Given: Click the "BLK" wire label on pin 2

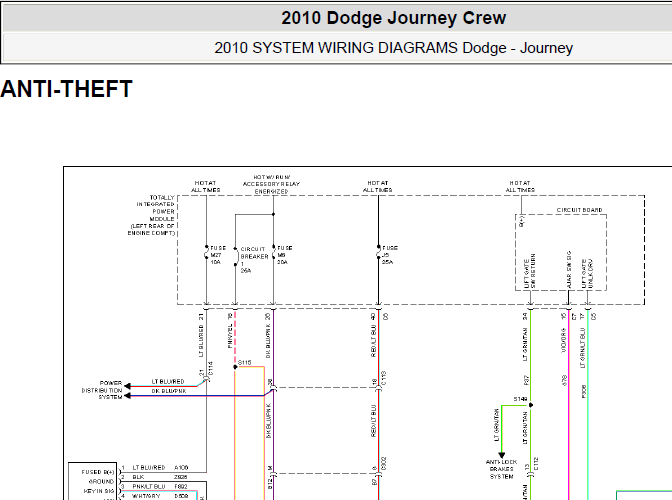Looking at the screenshot, I should [138, 477].
